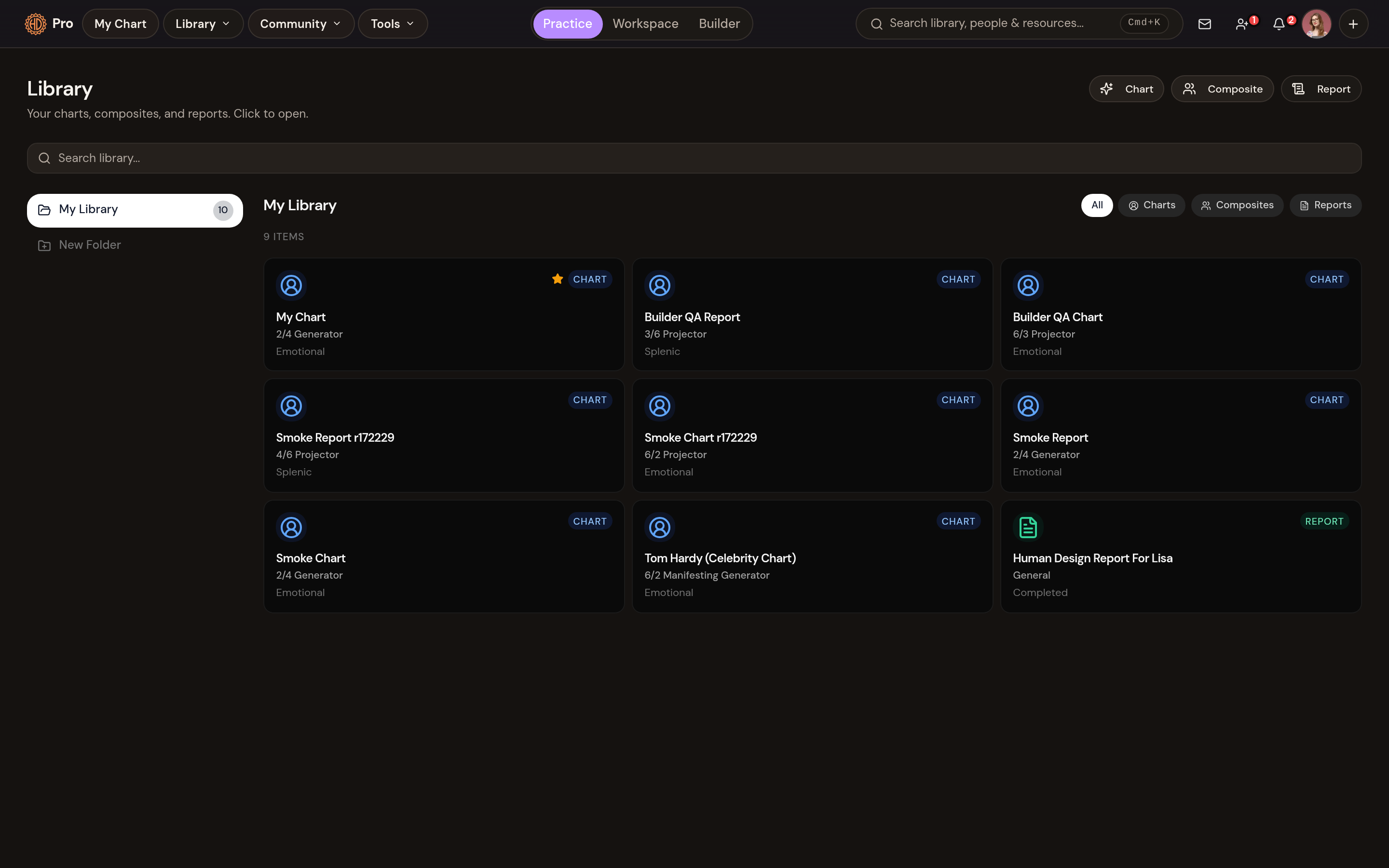Switch to the Builder tab
The width and height of the screenshot is (1389, 868).
(719, 24)
